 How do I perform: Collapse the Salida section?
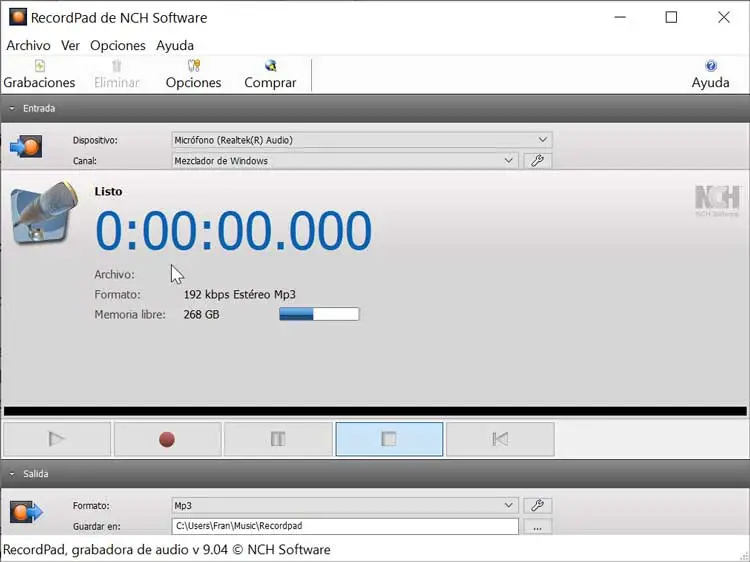click(12, 474)
